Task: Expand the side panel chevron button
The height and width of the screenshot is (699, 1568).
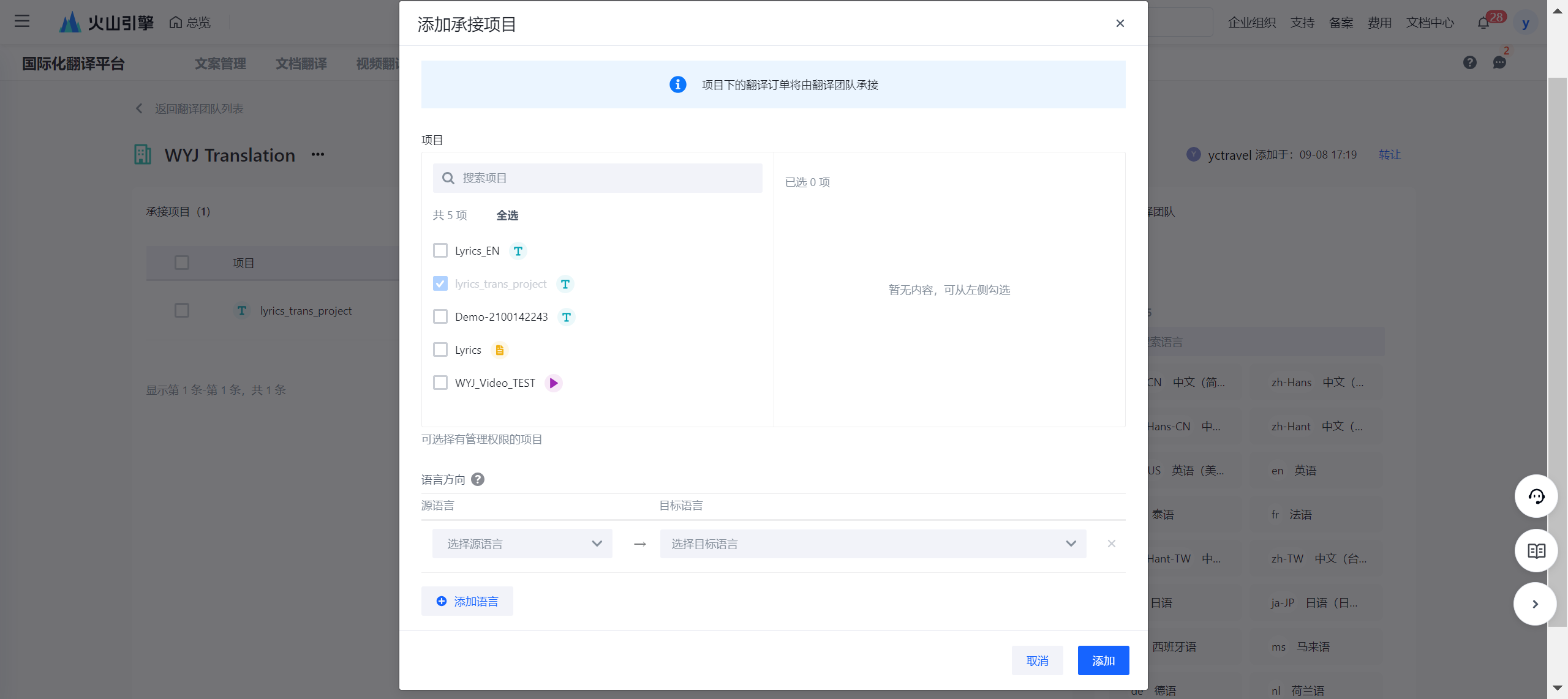Action: pyautogui.click(x=1534, y=604)
